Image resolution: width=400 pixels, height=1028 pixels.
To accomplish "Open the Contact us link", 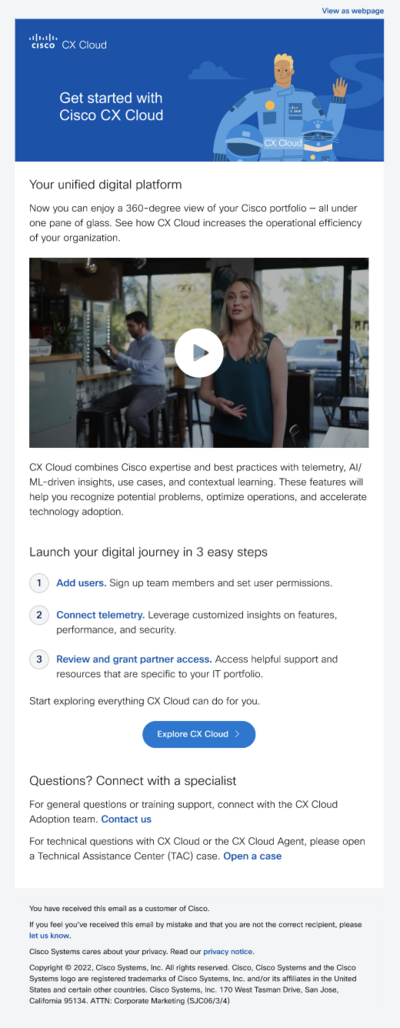I will click(126, 819).
